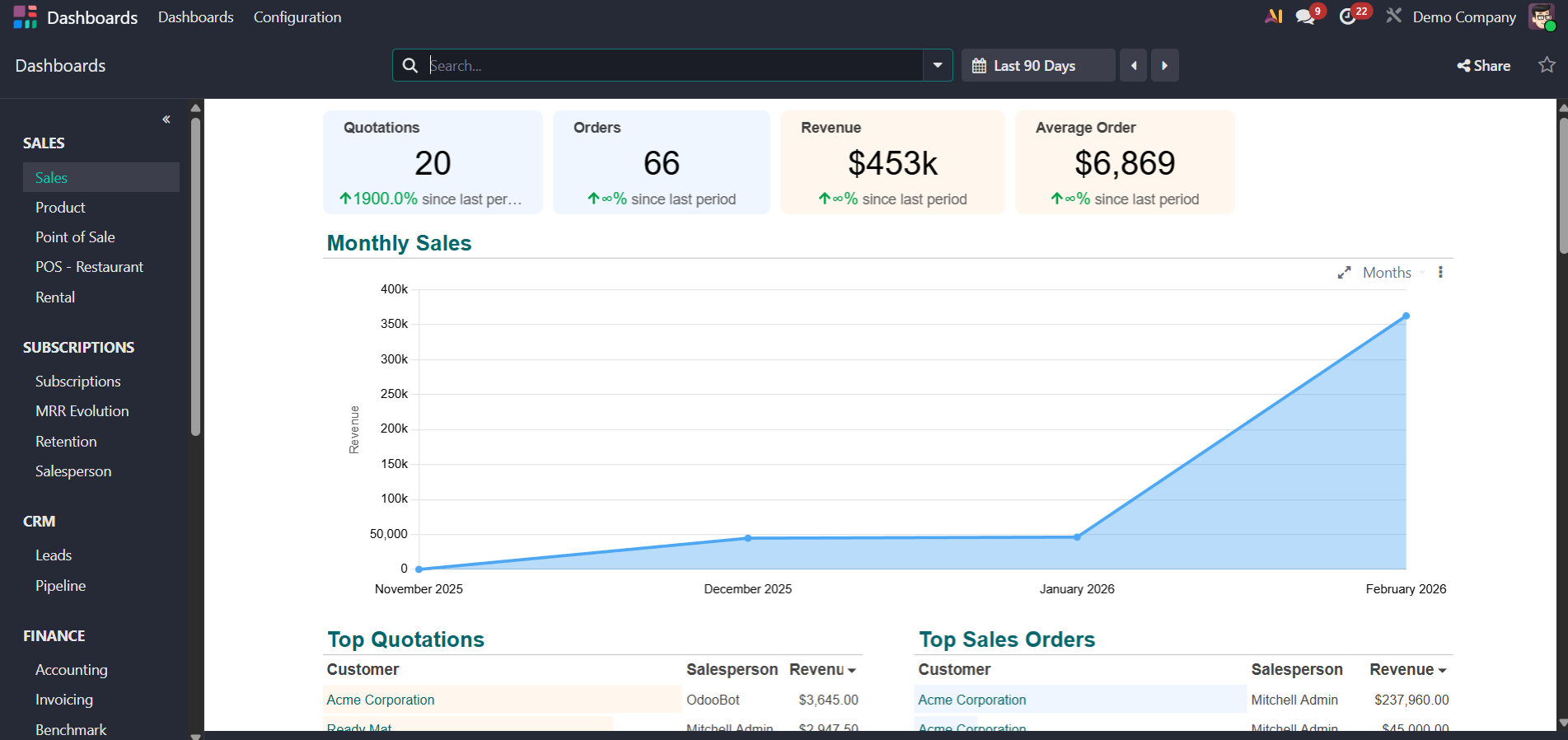Go to previous date period
Image resolution: width=1568 pixels, height=740 pixels.
click(1134, 66)
